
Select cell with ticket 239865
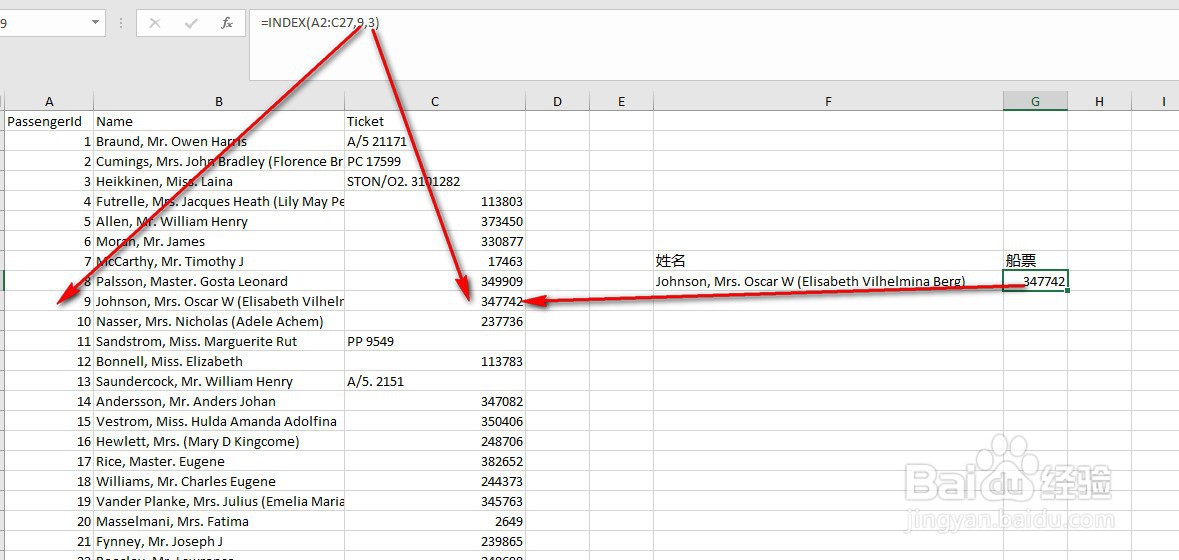click(435, 541)
